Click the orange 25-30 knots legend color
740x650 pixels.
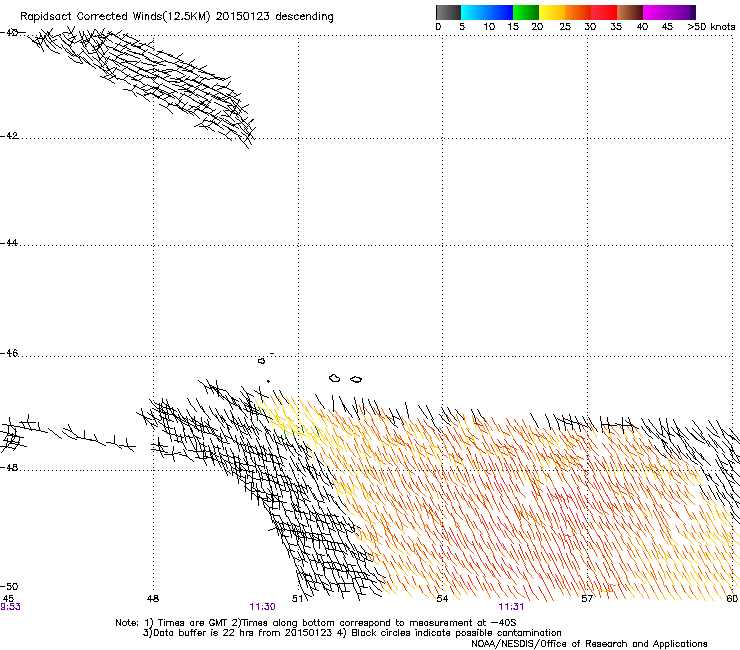(x=578, y=12)
